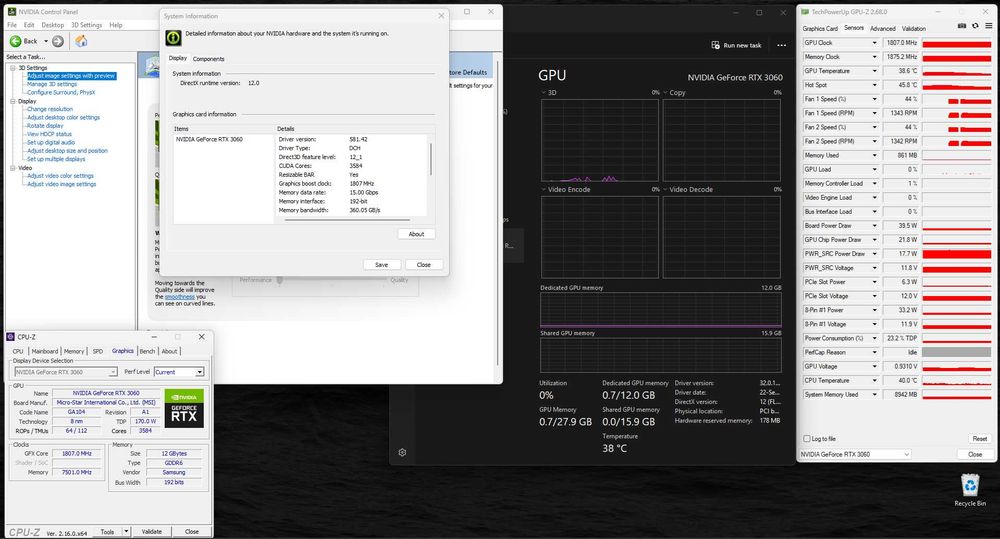Click the graphics card details vertical scrollbar
Viewport: 1000px width, 539px height.
click(x=431, y=159)
